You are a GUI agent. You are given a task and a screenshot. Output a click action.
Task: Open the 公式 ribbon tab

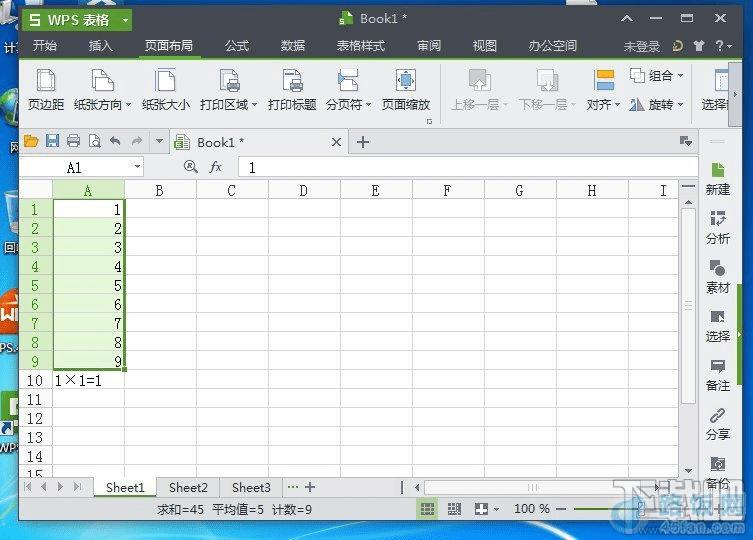click(237, 46)
